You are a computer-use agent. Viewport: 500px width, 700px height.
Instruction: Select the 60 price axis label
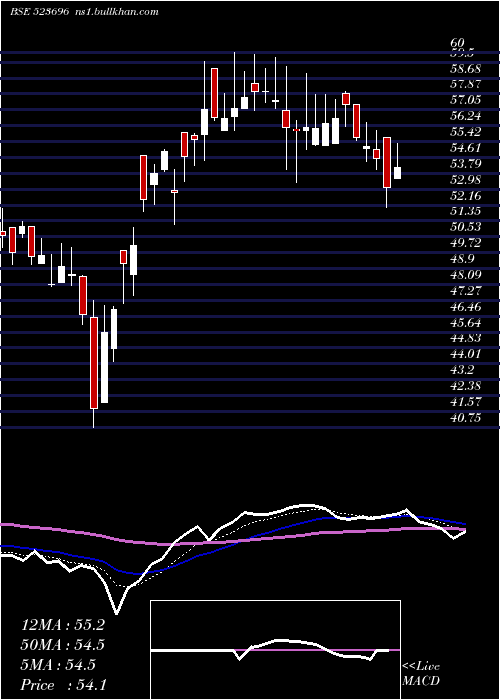coord(458,43)
